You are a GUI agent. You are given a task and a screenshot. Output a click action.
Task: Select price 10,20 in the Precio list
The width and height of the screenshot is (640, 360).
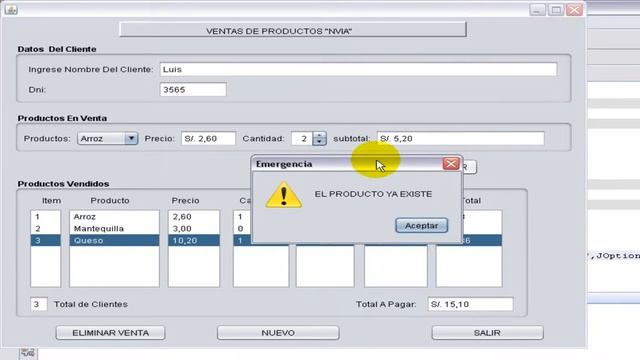[x=194, y=240]
